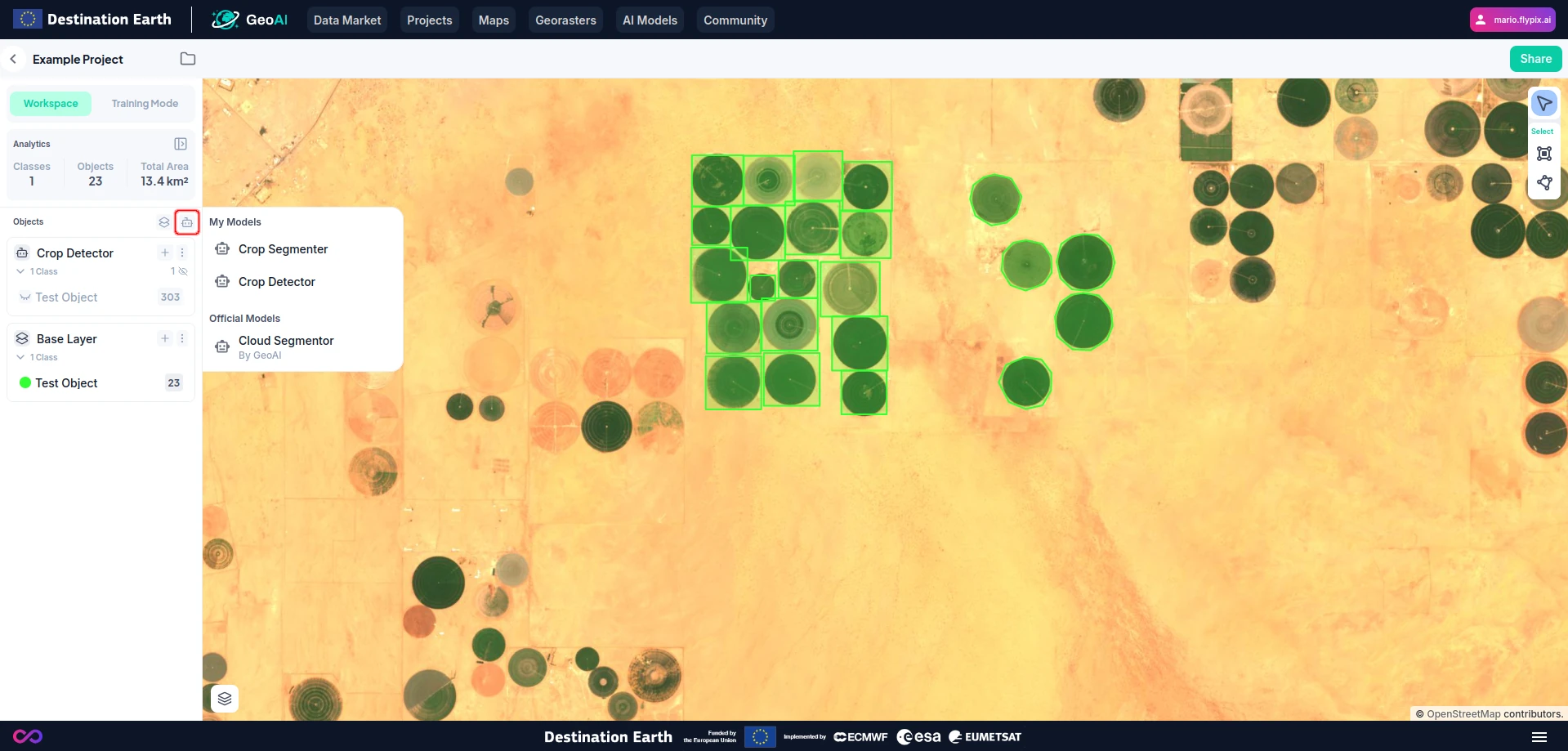
Task: Click the green Test Object color swatch
Action: (25, 382)
